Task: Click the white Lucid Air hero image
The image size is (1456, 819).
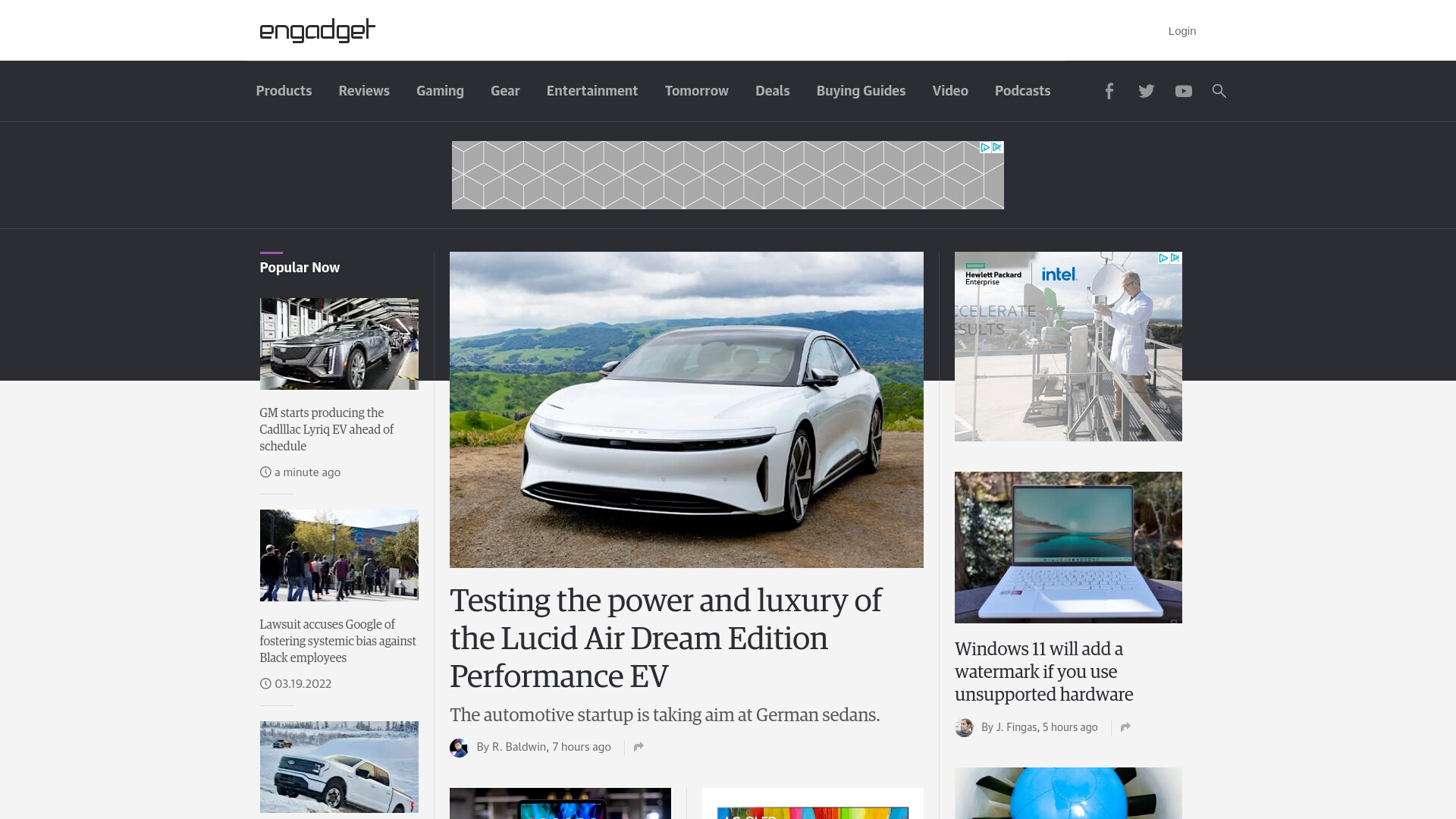Action: pos(686,409)
